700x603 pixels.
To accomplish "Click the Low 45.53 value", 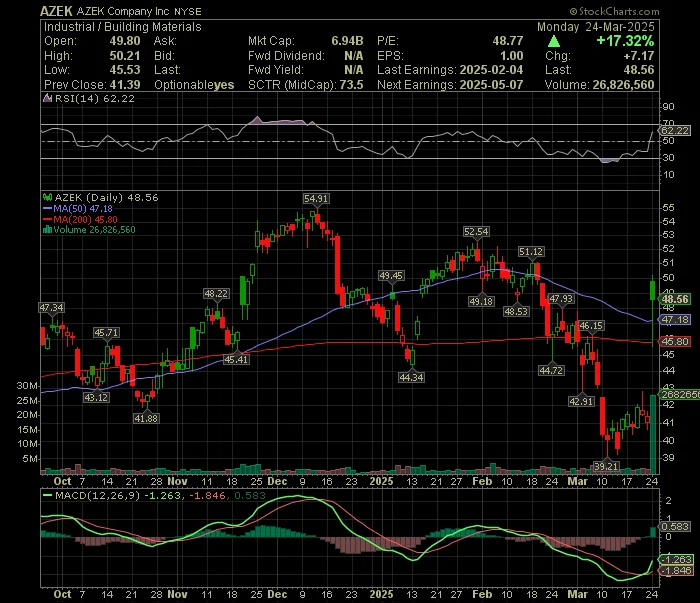I will pyautogui.click(x=125, y=70).
